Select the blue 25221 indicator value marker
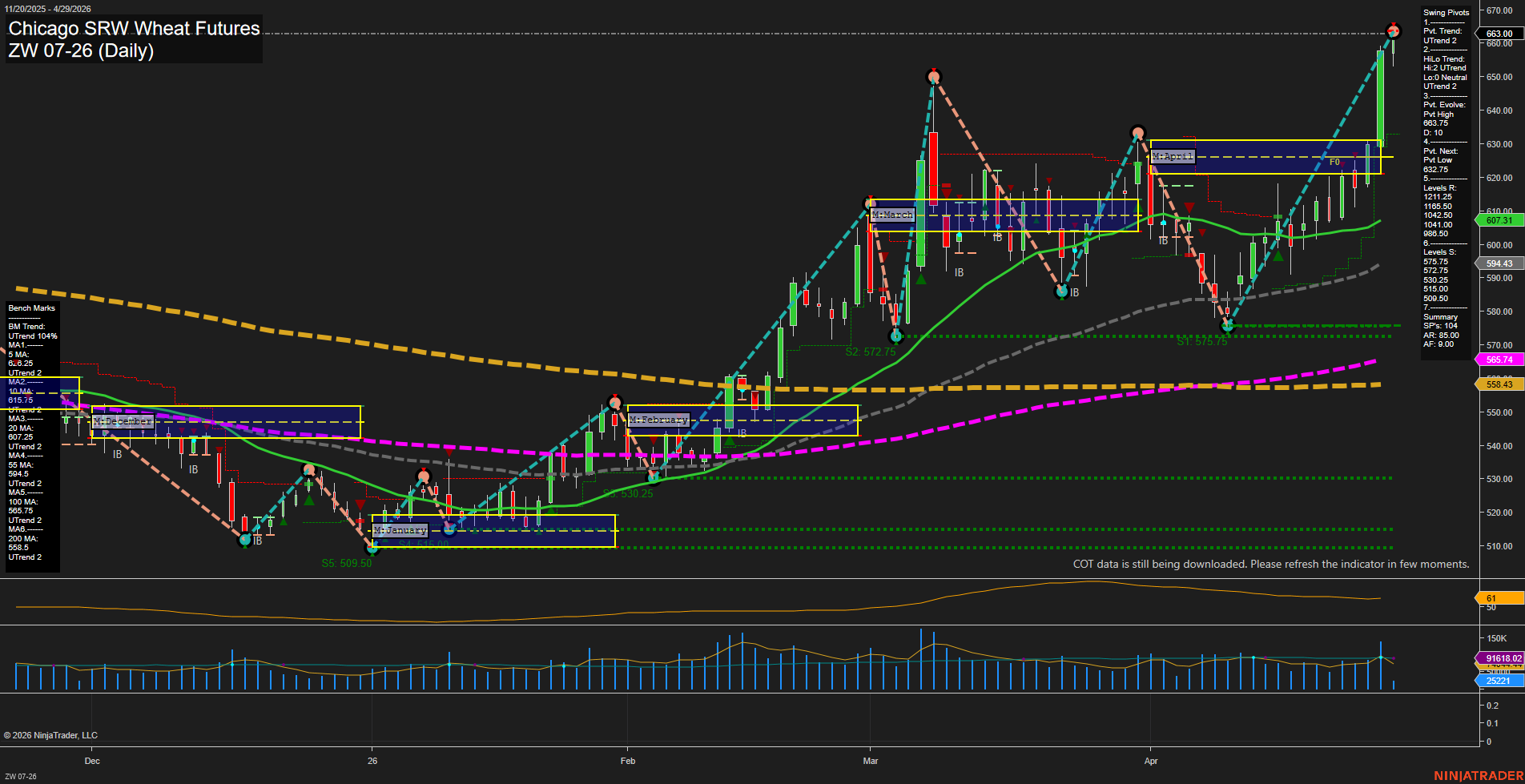This screenshot has height=784, width=1525. click(1501, 681)
